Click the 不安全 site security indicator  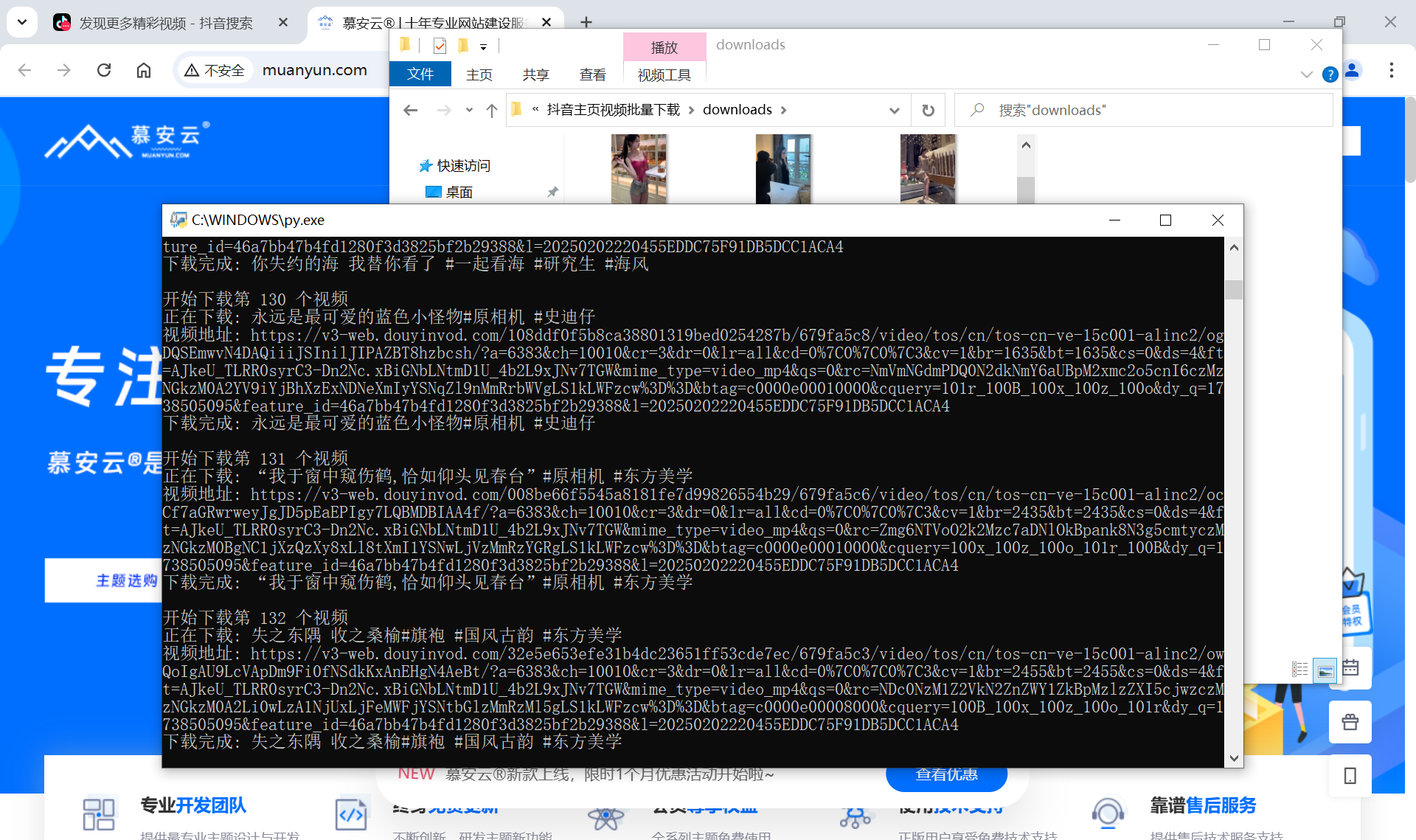tap(215, 70)
